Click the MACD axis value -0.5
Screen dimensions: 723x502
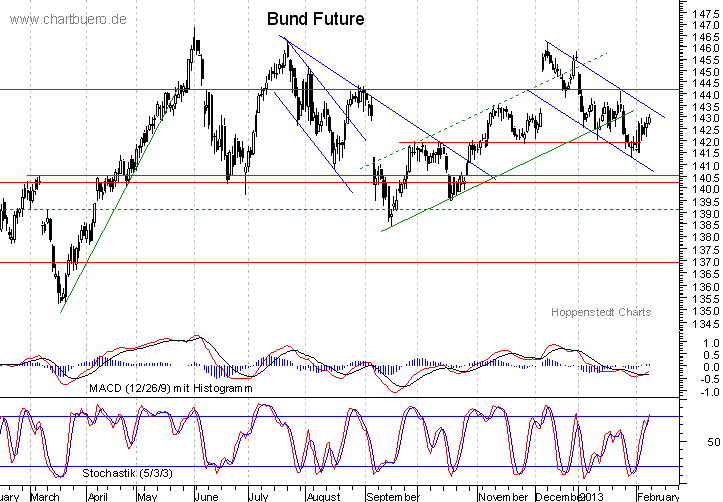click(709, 379)
